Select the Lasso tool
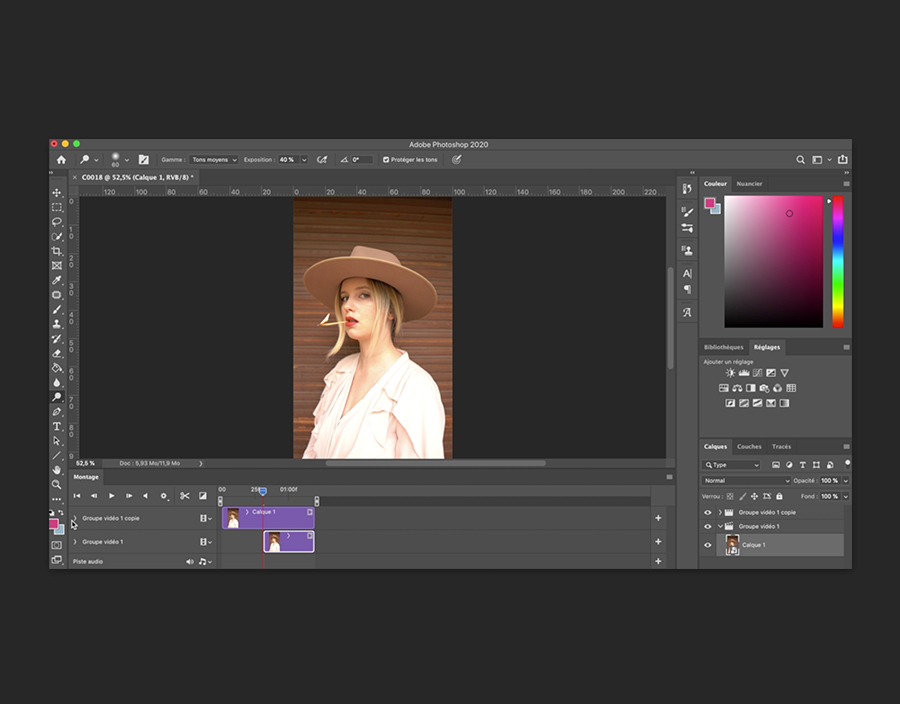 (x=57, y=221)
